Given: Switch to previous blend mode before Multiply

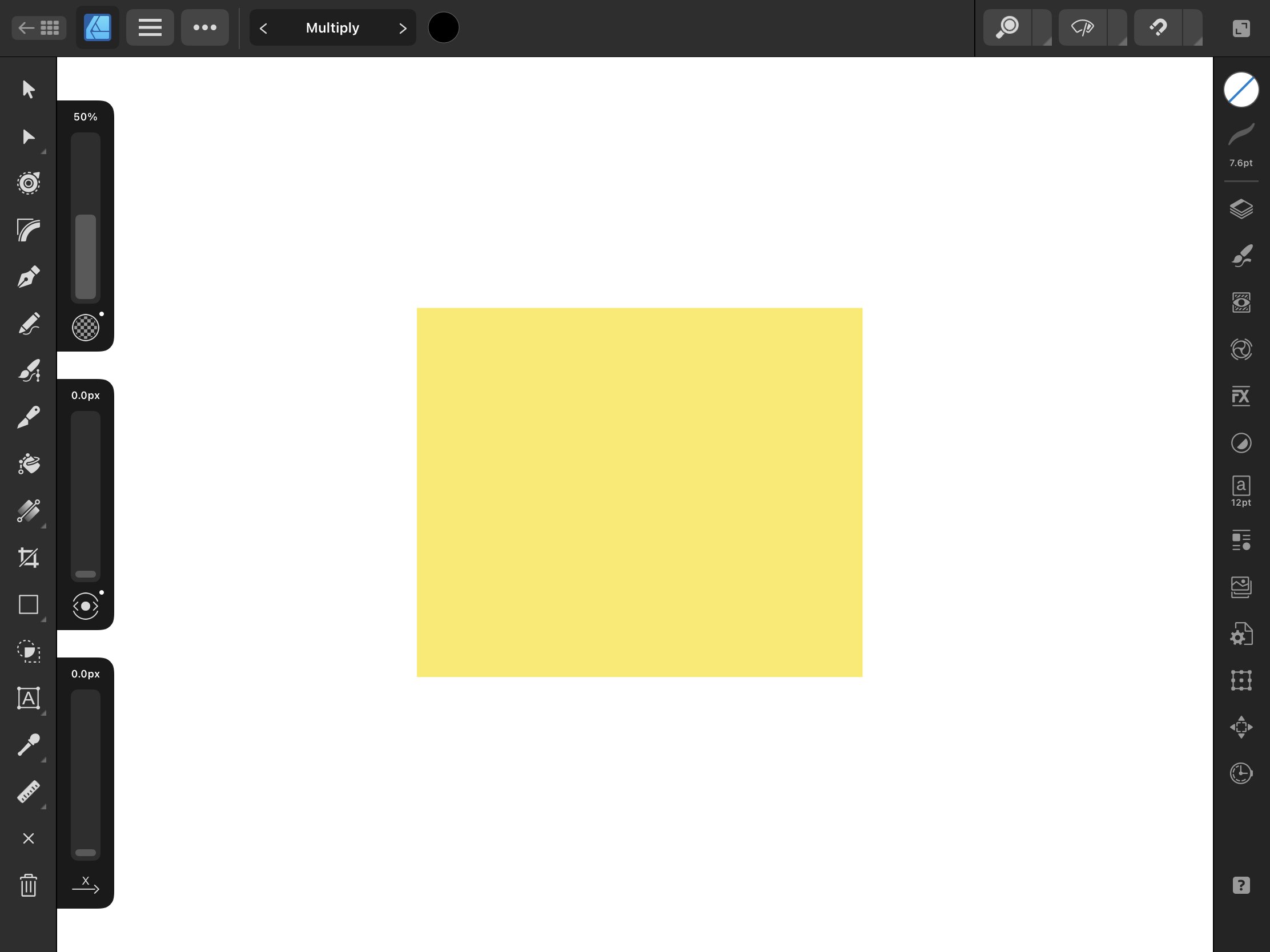Looking at the screenshot, I should pyautogui.click(x=263, y=28).
